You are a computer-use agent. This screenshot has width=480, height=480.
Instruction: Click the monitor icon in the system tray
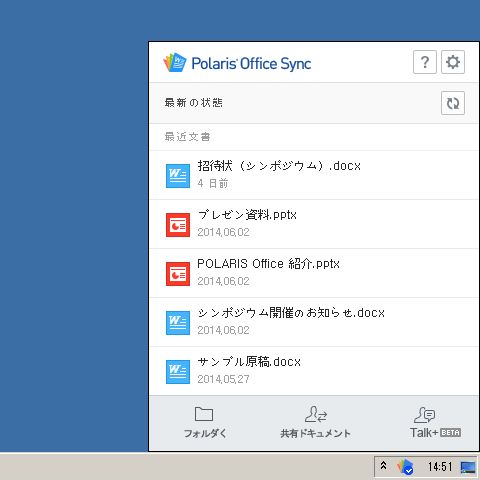[x=468, y=467]
